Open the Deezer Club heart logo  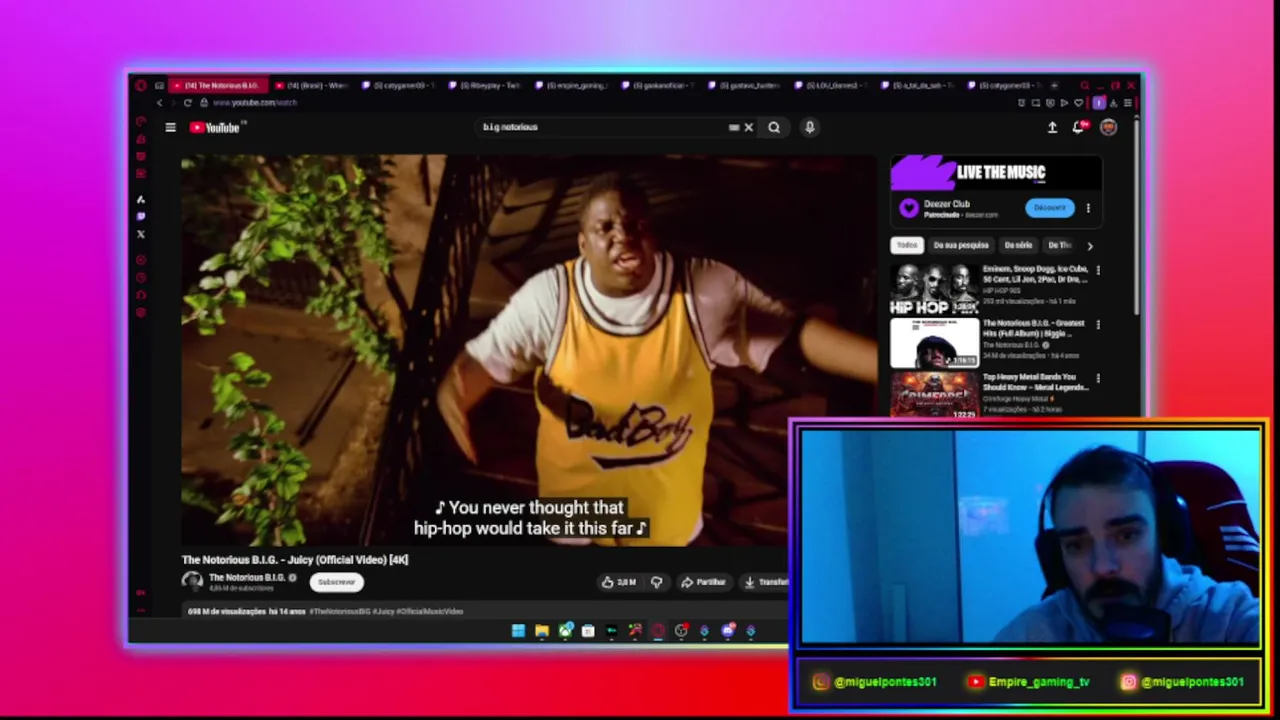tap(908, 208)
